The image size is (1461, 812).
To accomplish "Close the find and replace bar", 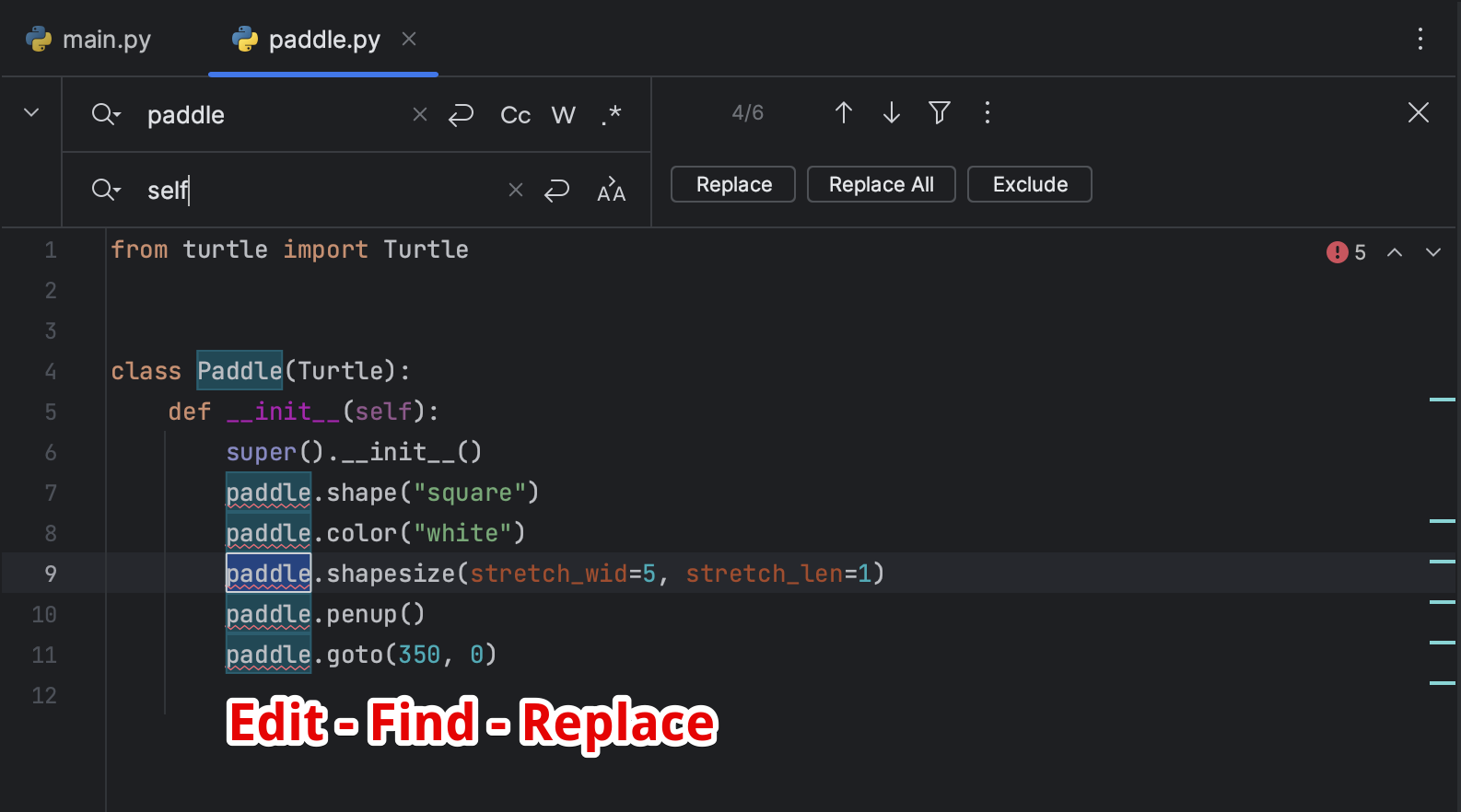I will [1419, 112].
